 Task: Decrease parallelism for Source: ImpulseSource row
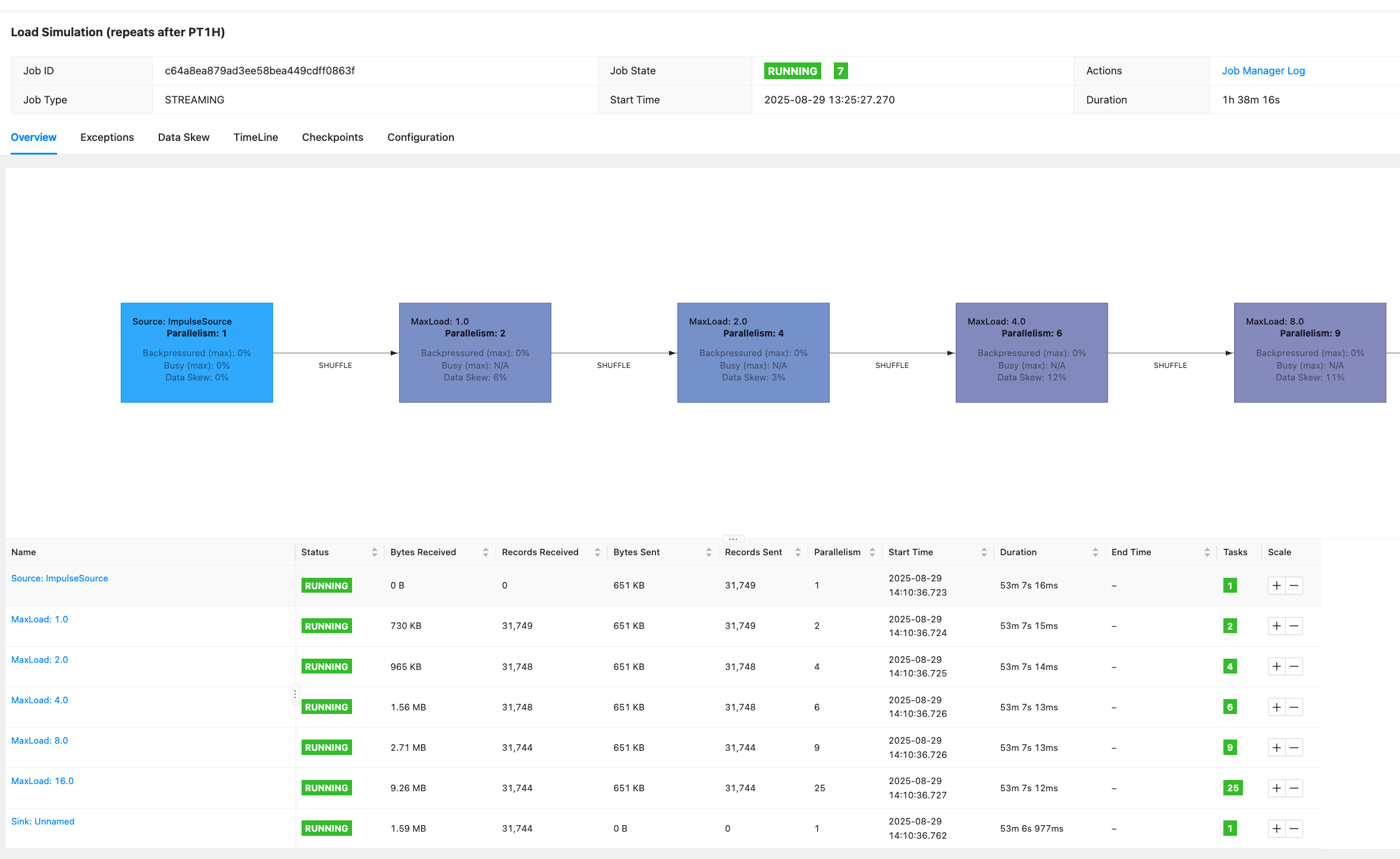pyautogui.click(x=1294, y=586)
